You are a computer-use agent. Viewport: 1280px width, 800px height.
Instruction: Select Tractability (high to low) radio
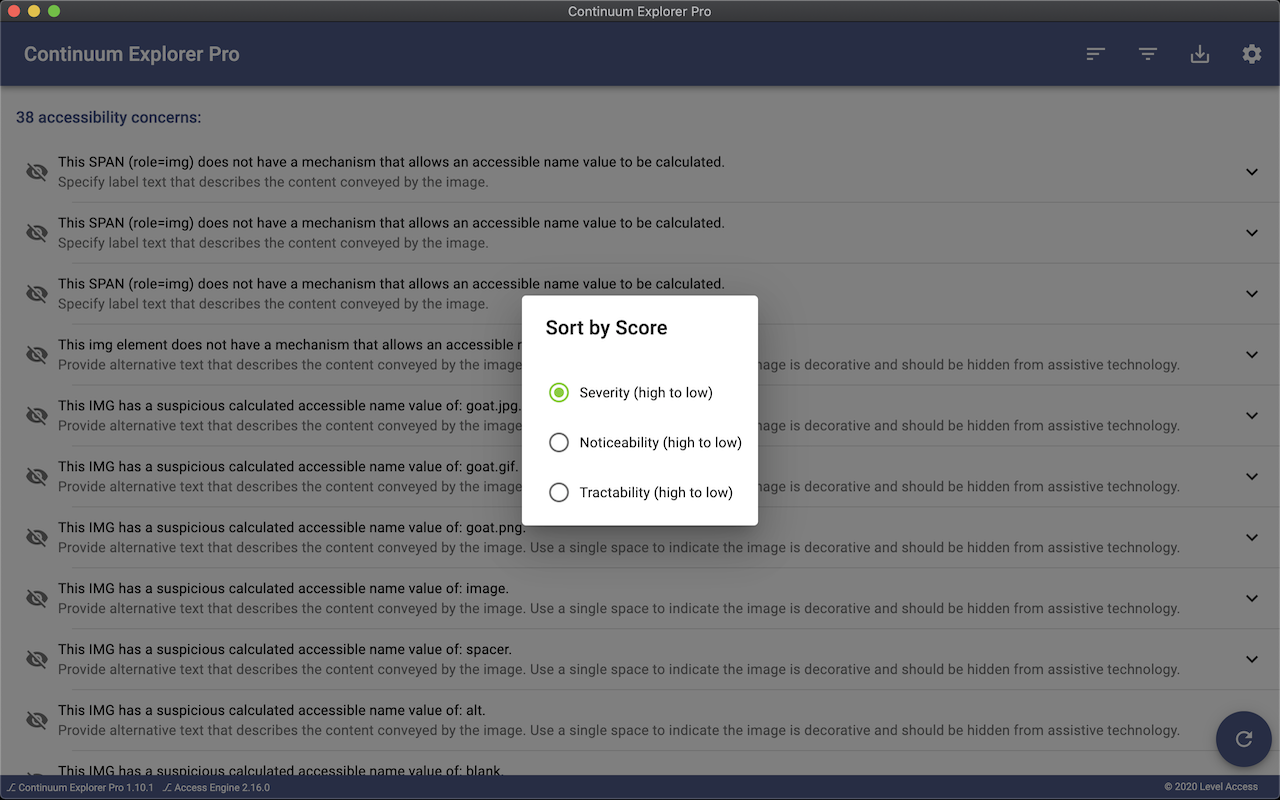pos(559,493)
